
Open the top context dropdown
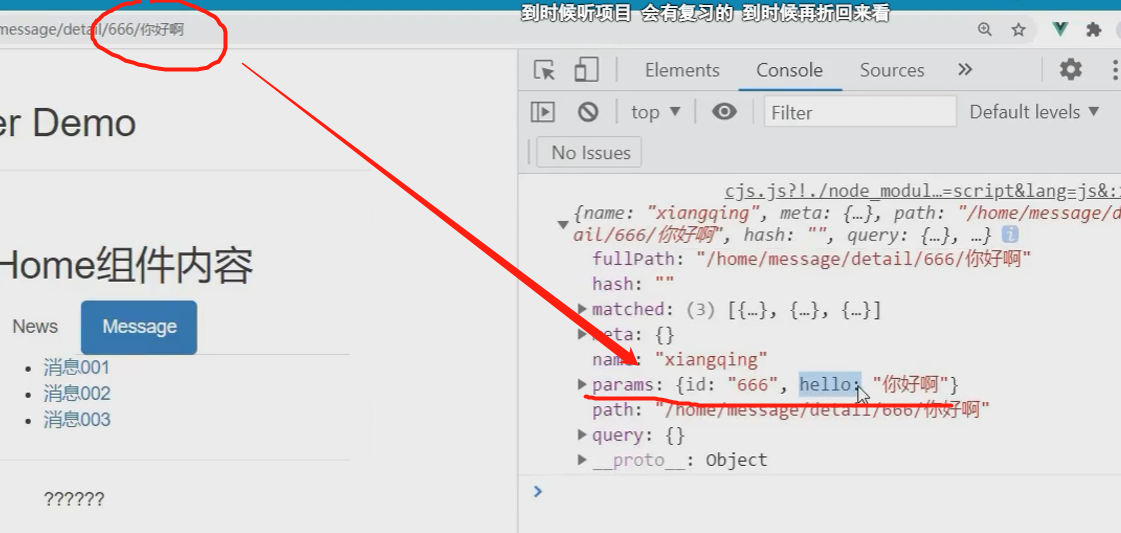pyautogui.click(x=656, y=112)
